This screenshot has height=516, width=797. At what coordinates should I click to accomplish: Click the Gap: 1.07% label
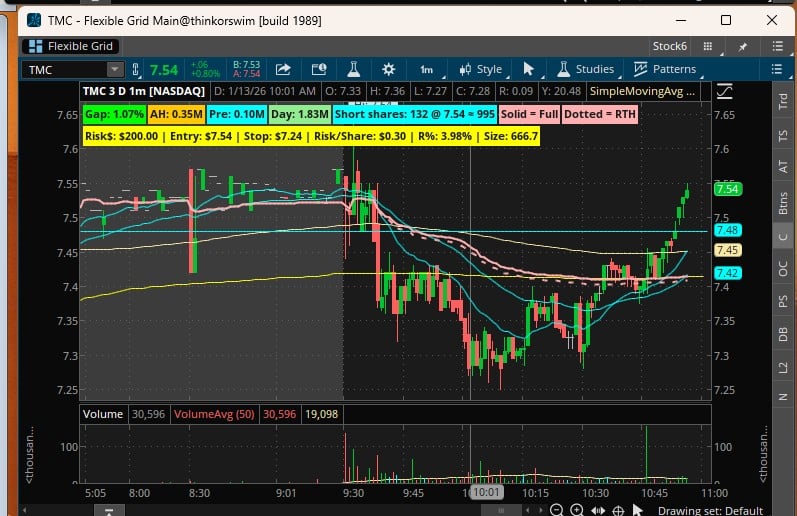114,114
